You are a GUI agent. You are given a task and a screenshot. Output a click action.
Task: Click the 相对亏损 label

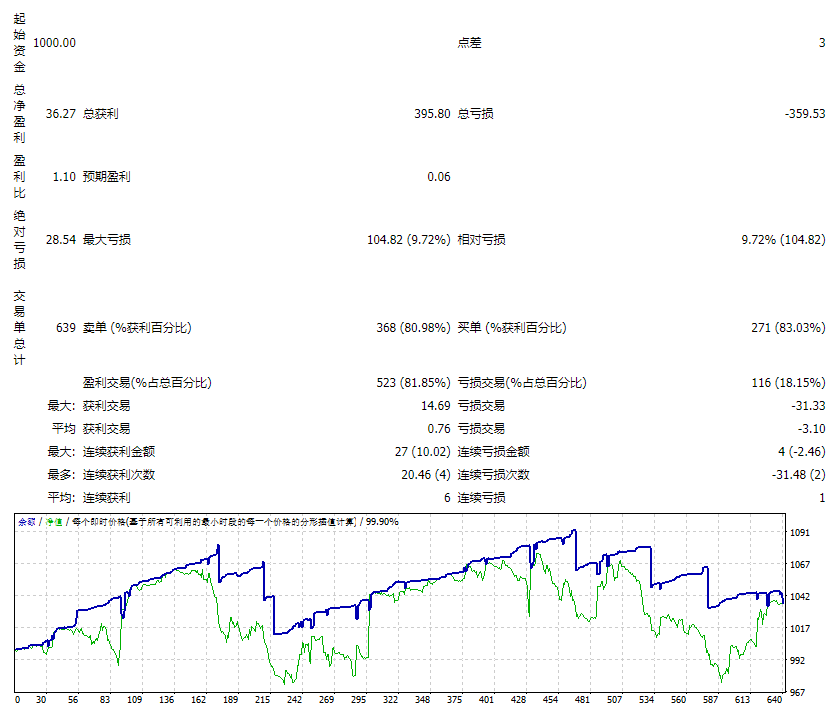point(481,240)
